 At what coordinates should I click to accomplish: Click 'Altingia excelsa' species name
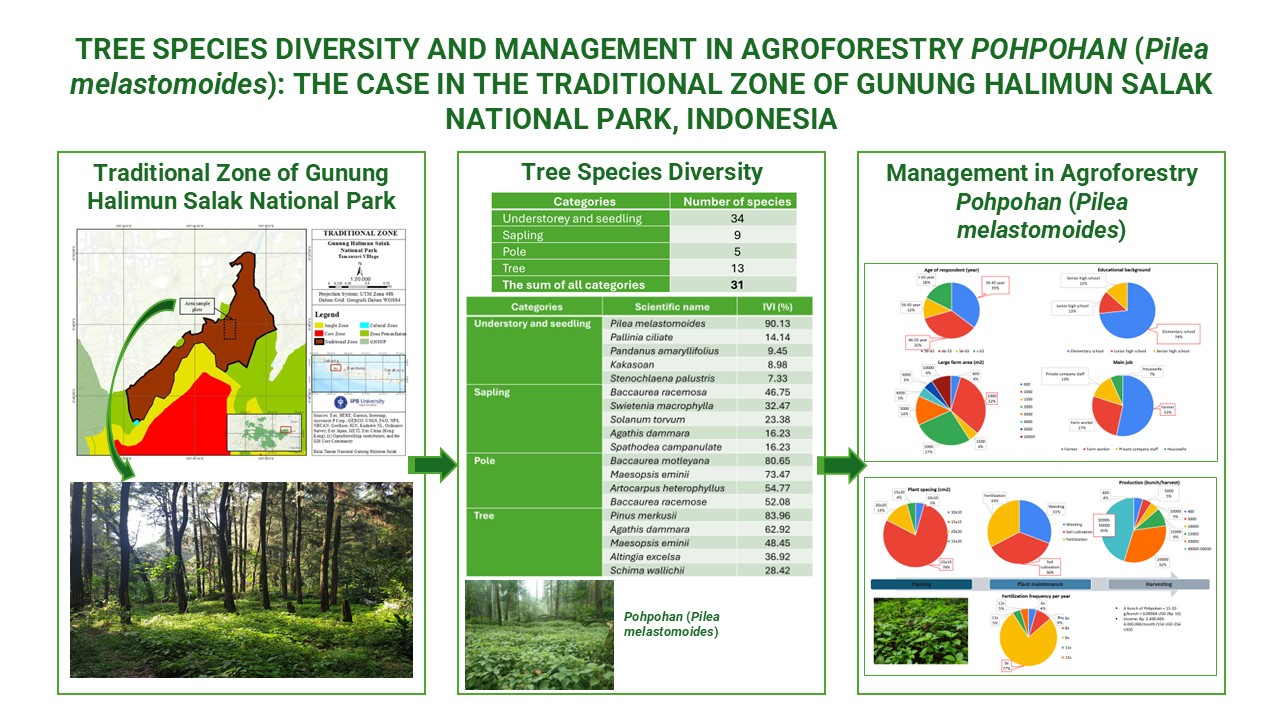pos(646,556)
